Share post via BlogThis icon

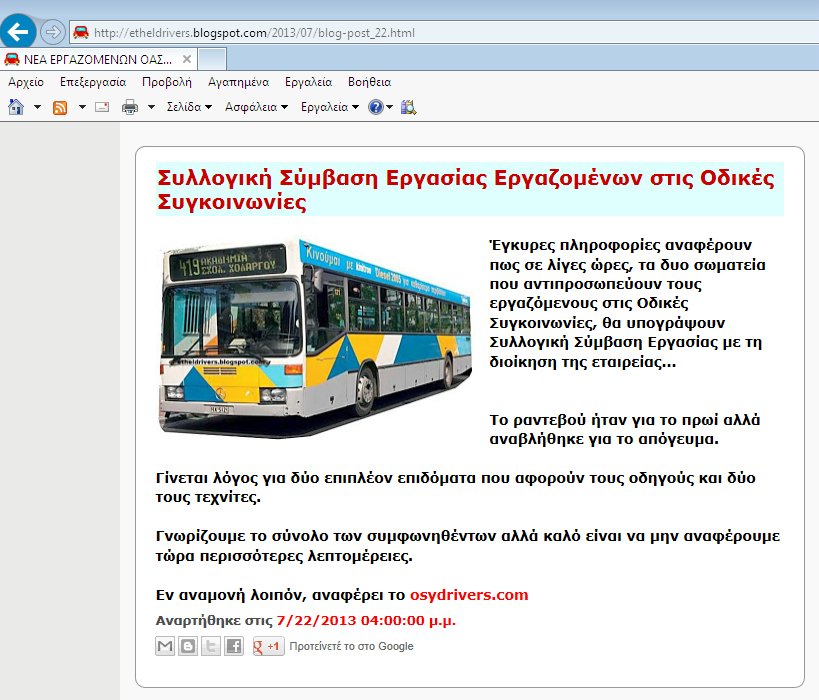tap(188, 646)
